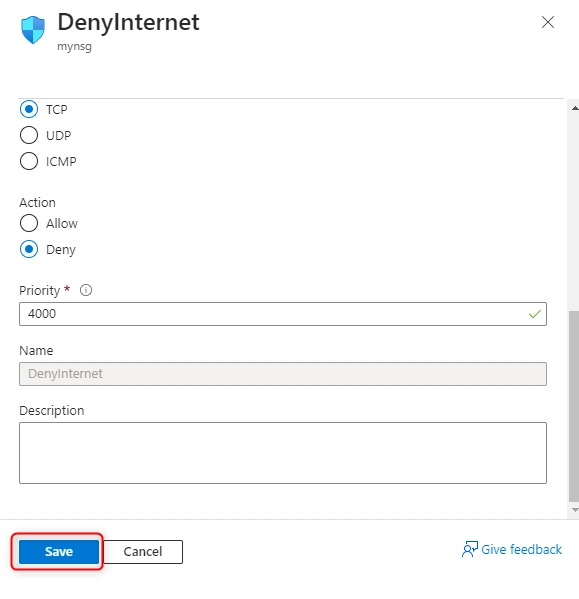
Task: Click the scrollbar down arrow
Action: tap(574, 510)
